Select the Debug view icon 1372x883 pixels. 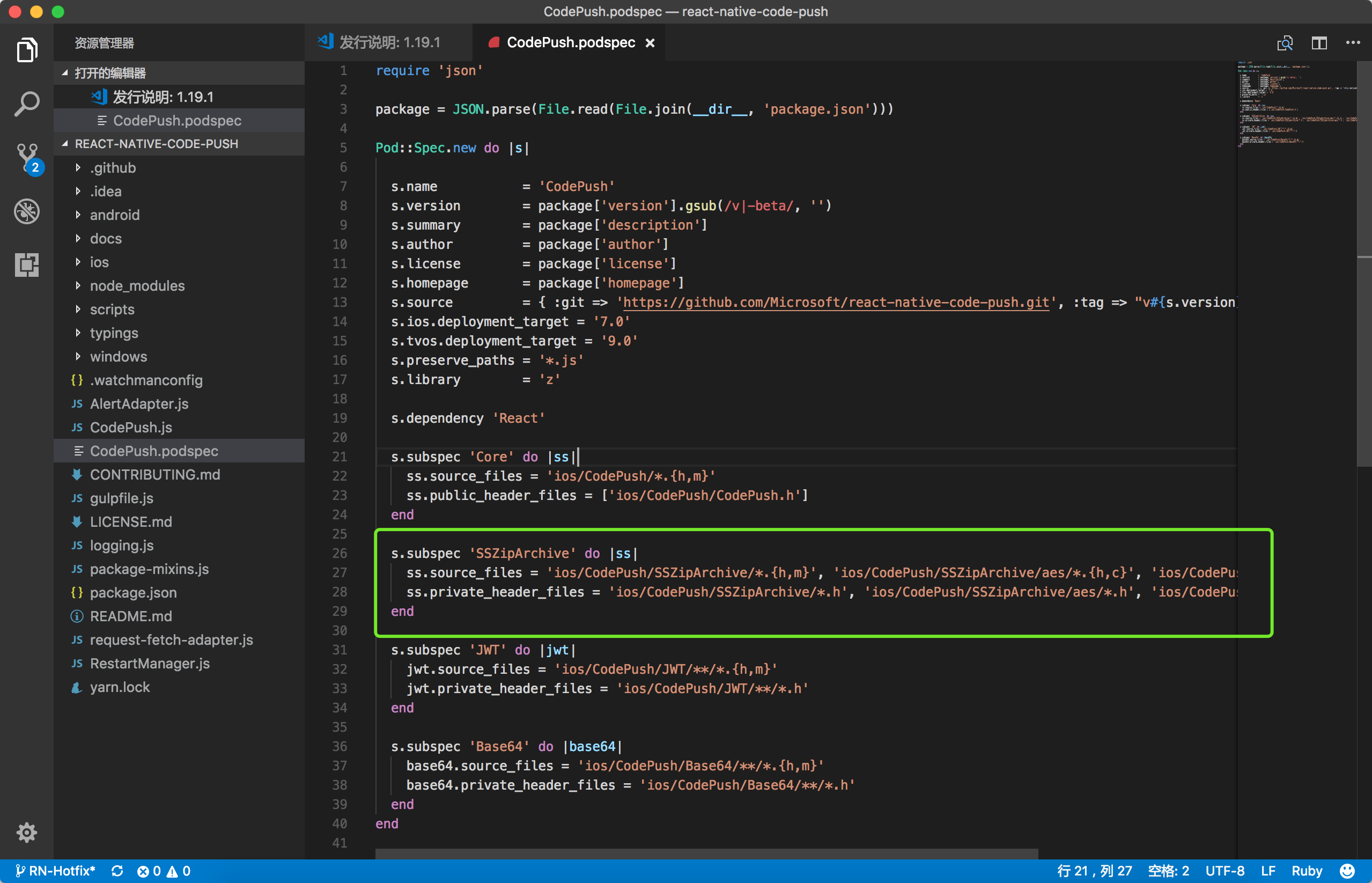pyautogui.click(x=26, y=211)
